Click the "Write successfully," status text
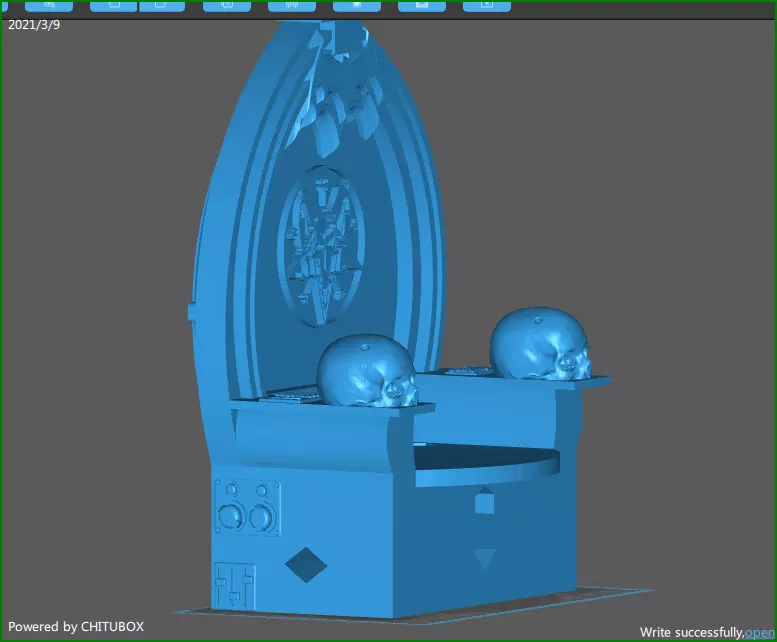777x642 pixels. [692, 633]
